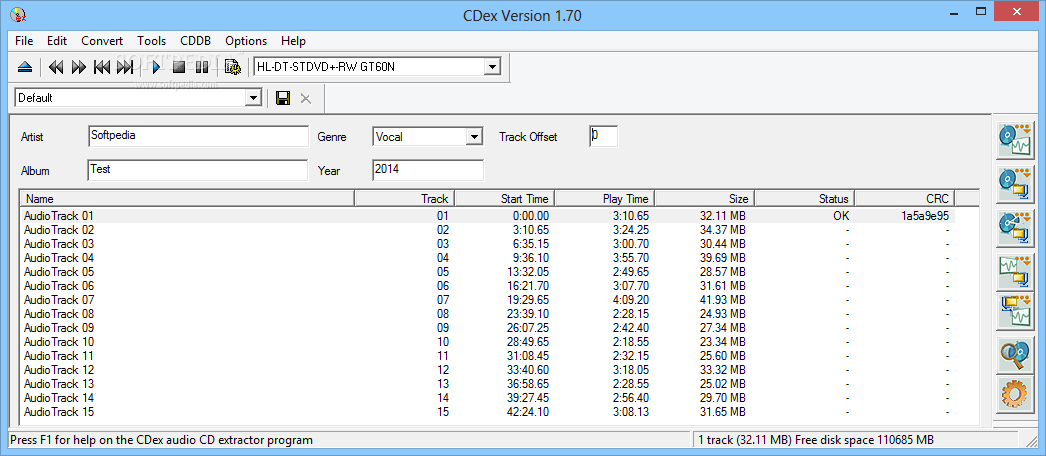Click the OK status of AudioTrack 01
1046x456 pixels.
(x=841, y=216)
